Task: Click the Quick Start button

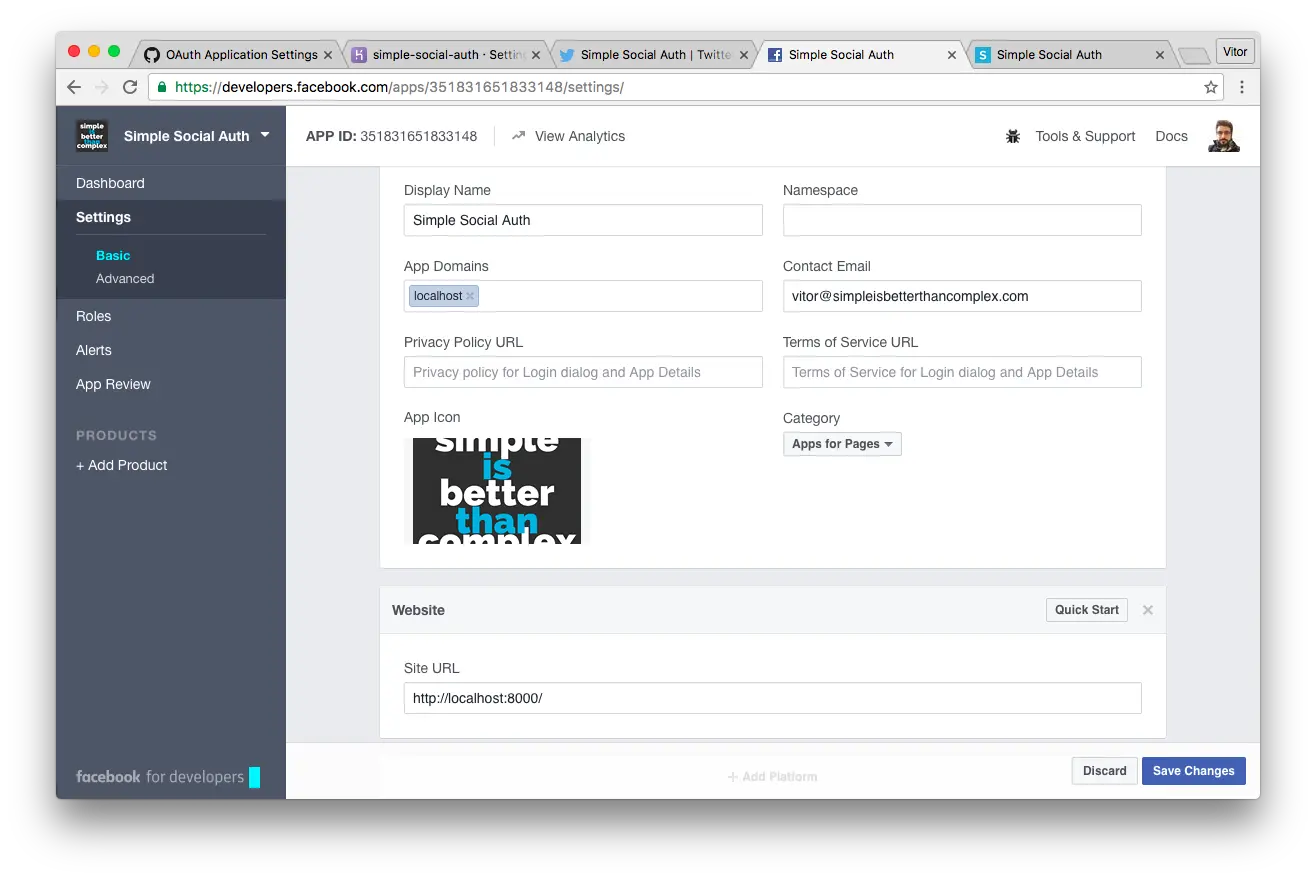Action: click(x=1087, y=610)
